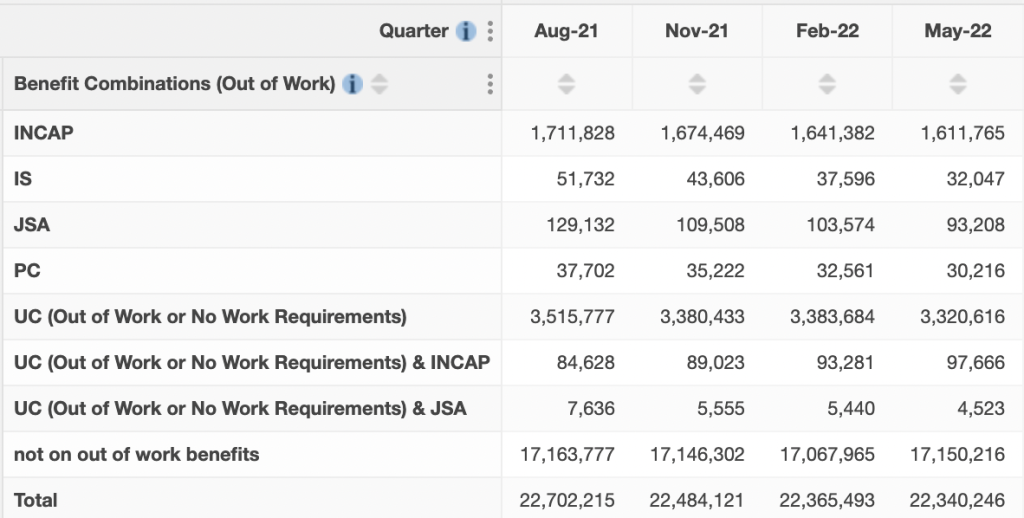1024x518 pixels.
Task: Click the Quarter field label
Action: (413, 31)
